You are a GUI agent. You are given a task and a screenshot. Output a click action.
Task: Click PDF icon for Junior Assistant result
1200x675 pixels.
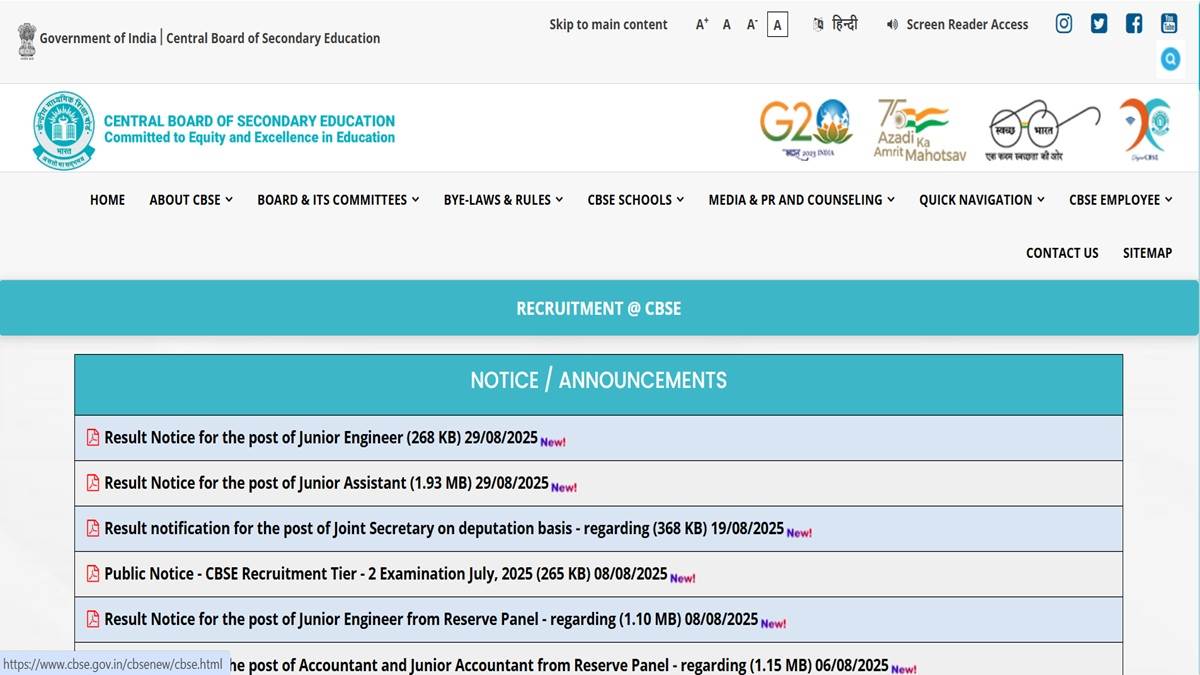pos(93,483)
